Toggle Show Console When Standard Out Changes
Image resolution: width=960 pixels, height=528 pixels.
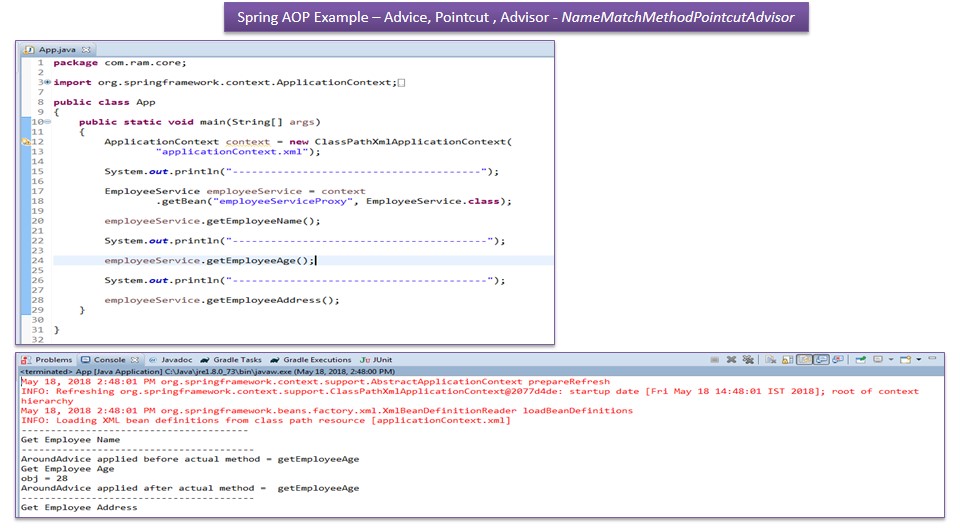(x=822, y=360)
